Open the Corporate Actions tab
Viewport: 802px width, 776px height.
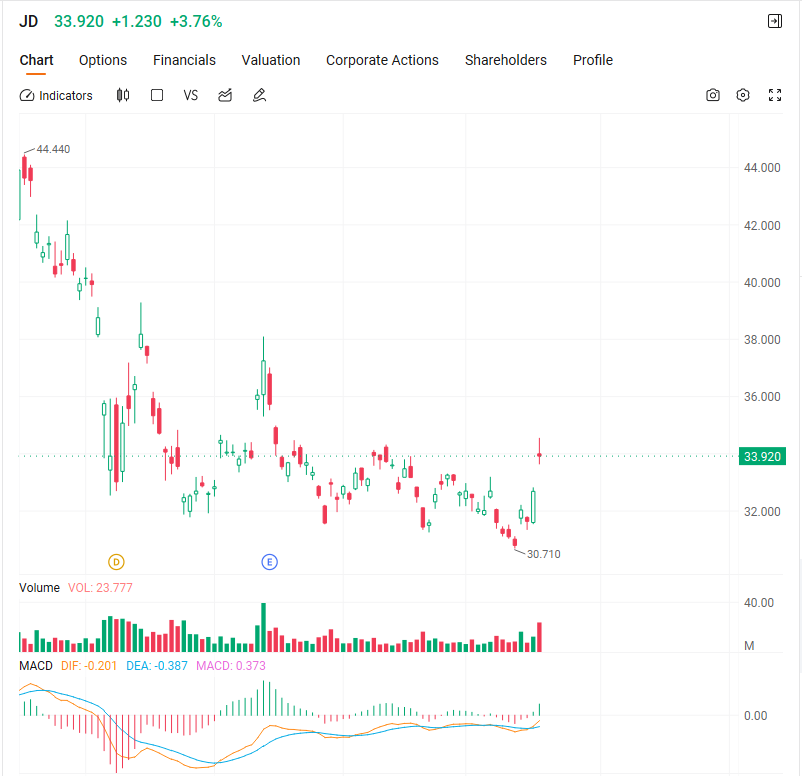coord(382,60)
